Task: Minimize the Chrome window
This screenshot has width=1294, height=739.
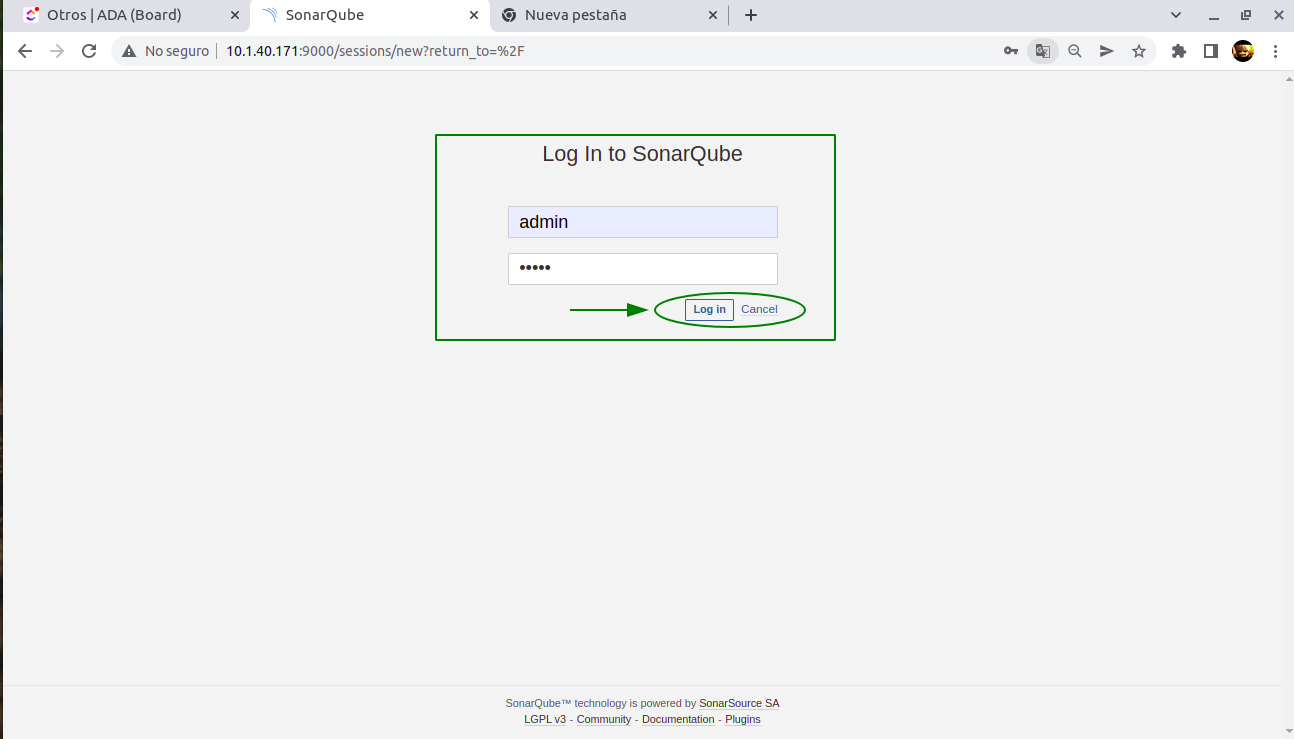Action: pyautogui.click(x=1212, y=15)
